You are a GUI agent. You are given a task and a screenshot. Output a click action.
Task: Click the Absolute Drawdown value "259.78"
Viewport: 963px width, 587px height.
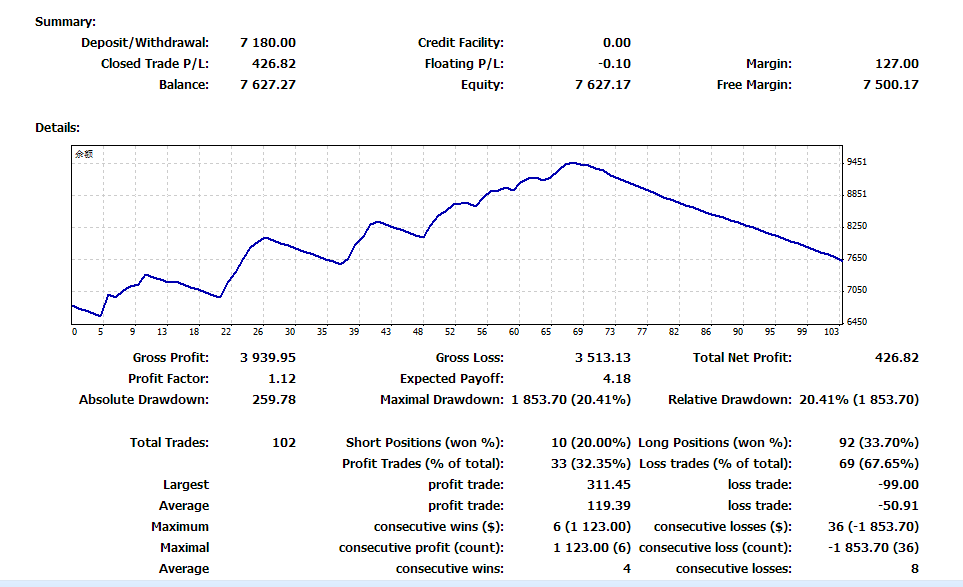click(x=274, y=399)
